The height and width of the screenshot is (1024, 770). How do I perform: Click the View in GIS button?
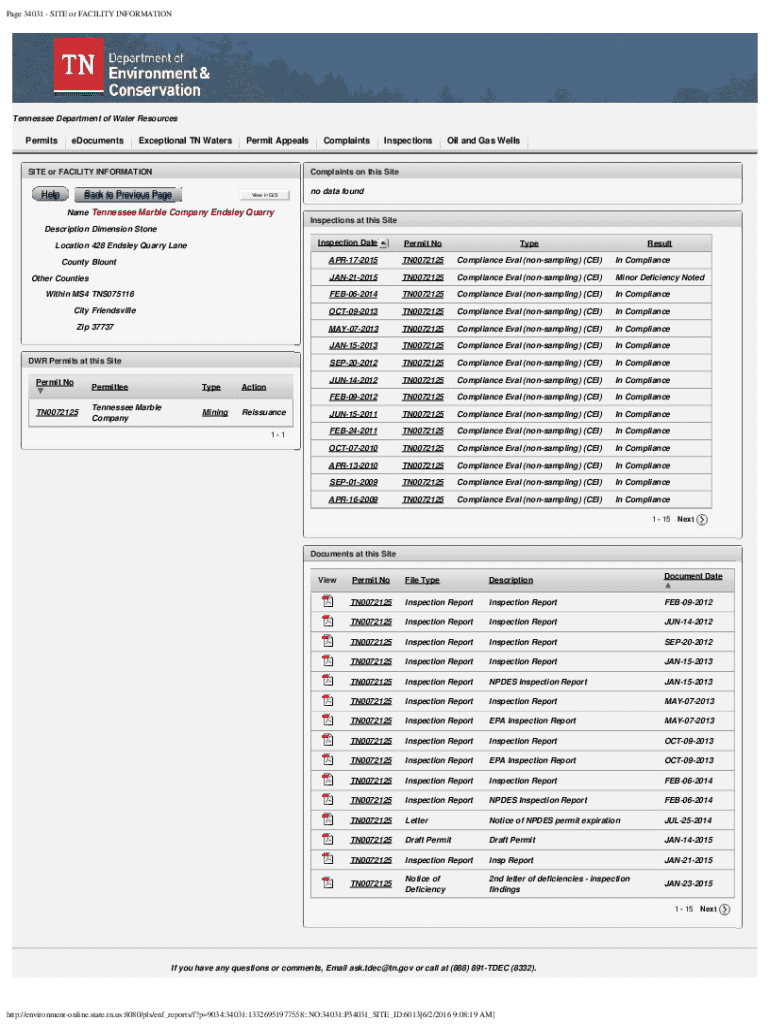264,194
